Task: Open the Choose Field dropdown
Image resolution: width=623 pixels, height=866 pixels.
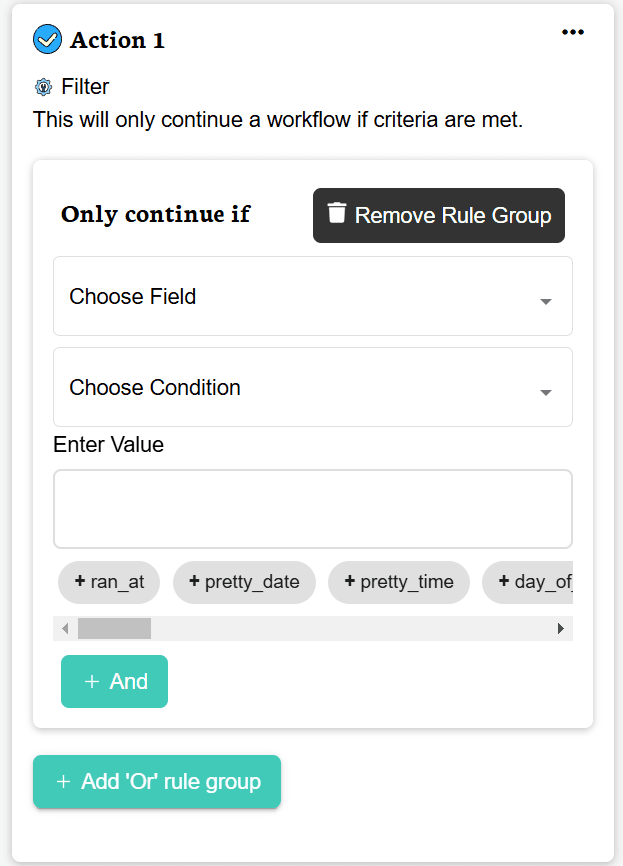Action: pos(312,296)
